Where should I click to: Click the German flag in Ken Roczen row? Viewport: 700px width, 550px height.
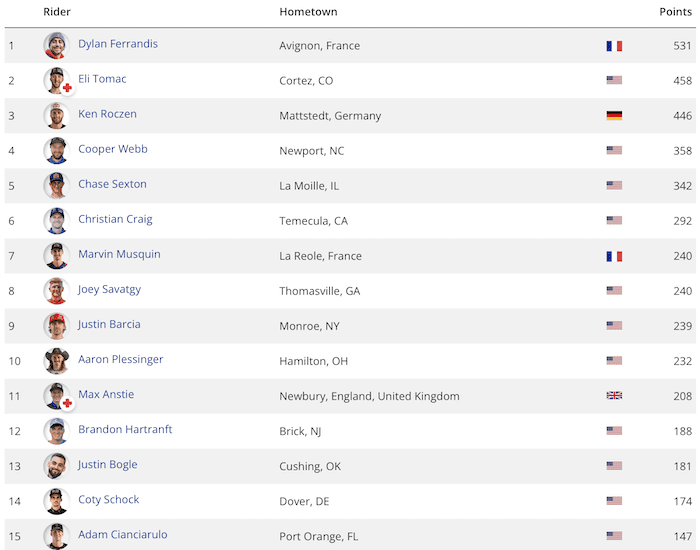pyautogui.click(x=614, y=116)
